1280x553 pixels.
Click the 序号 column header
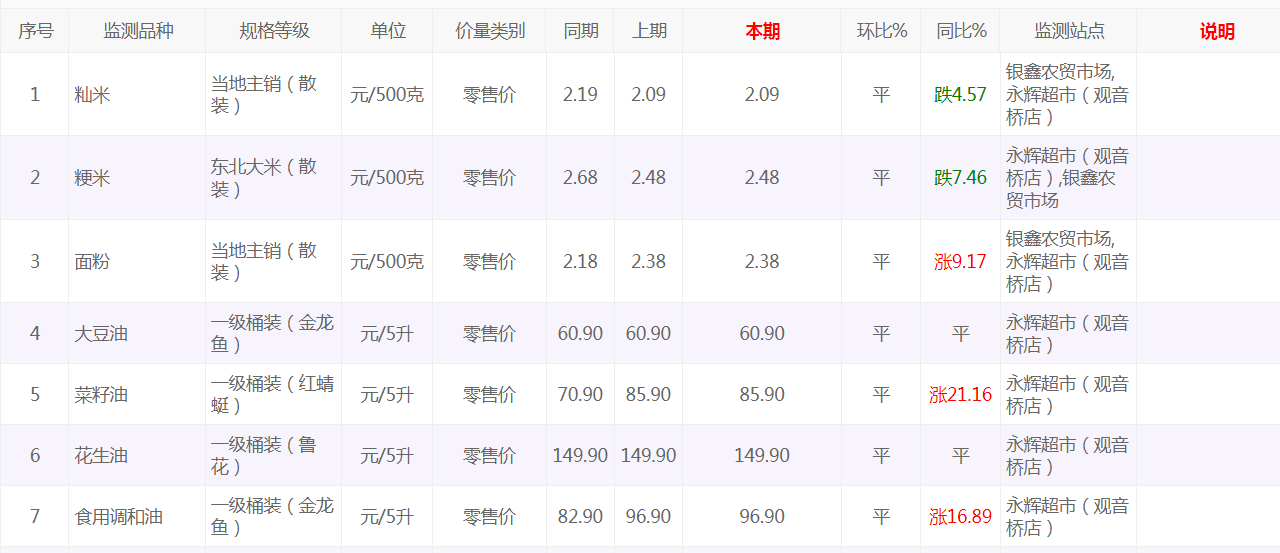tap(35, 31)
